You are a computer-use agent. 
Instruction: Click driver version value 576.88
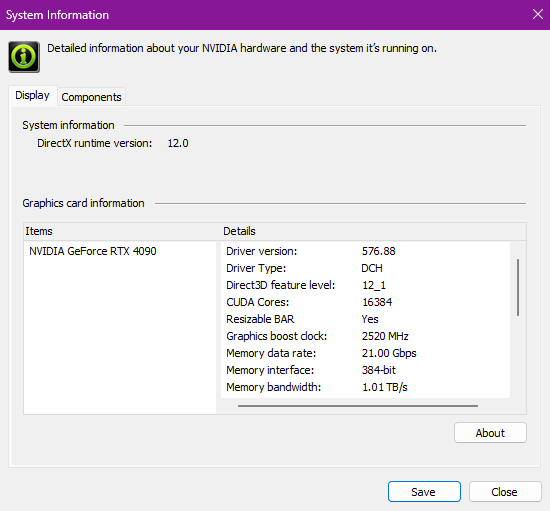point(378,251)
